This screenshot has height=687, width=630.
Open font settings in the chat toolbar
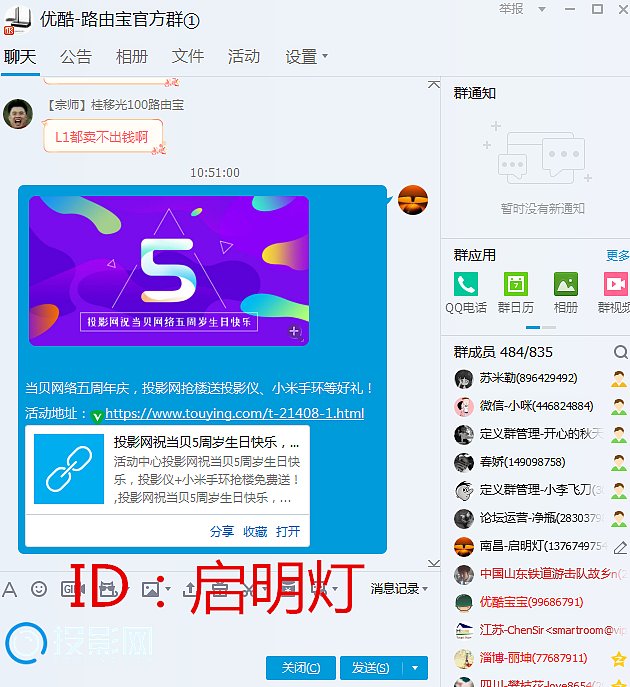pyautogui.click(x=9, y=589)
